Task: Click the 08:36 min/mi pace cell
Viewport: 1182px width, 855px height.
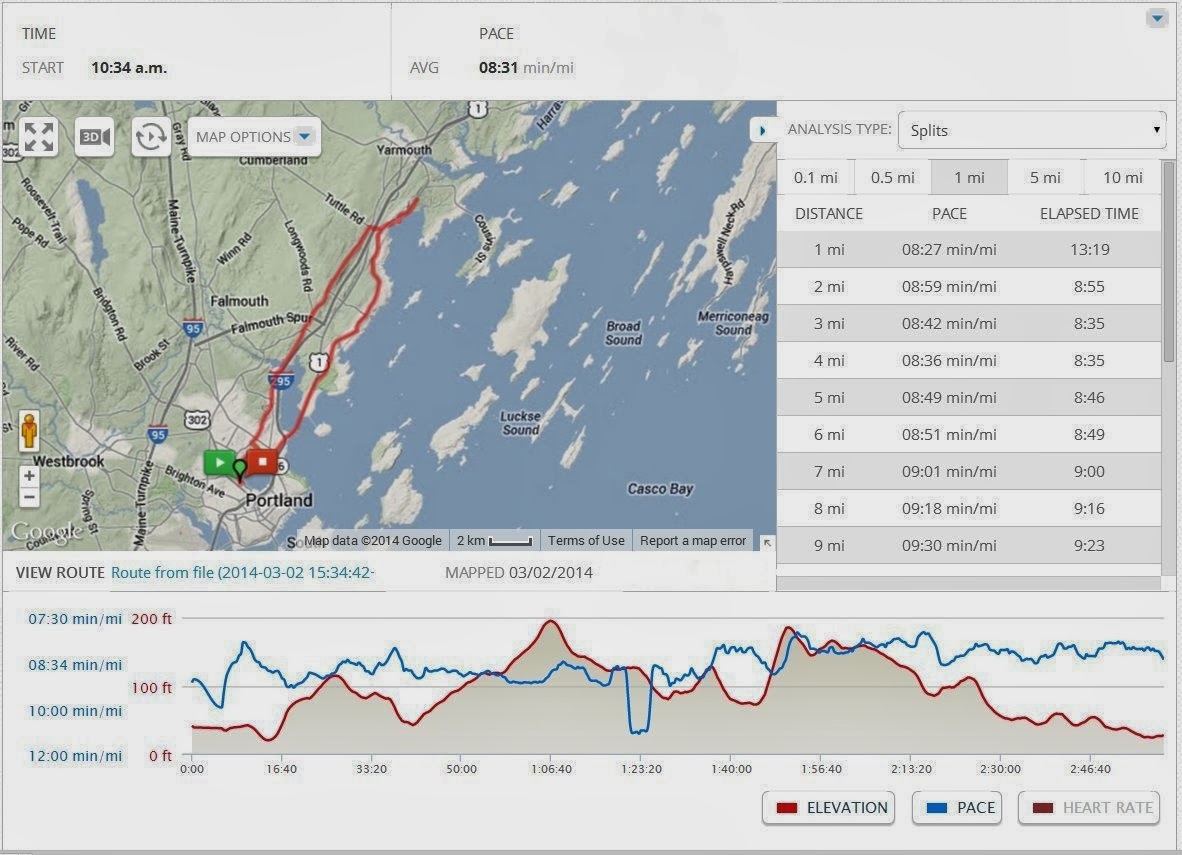Action: click(x=949, y=360)
